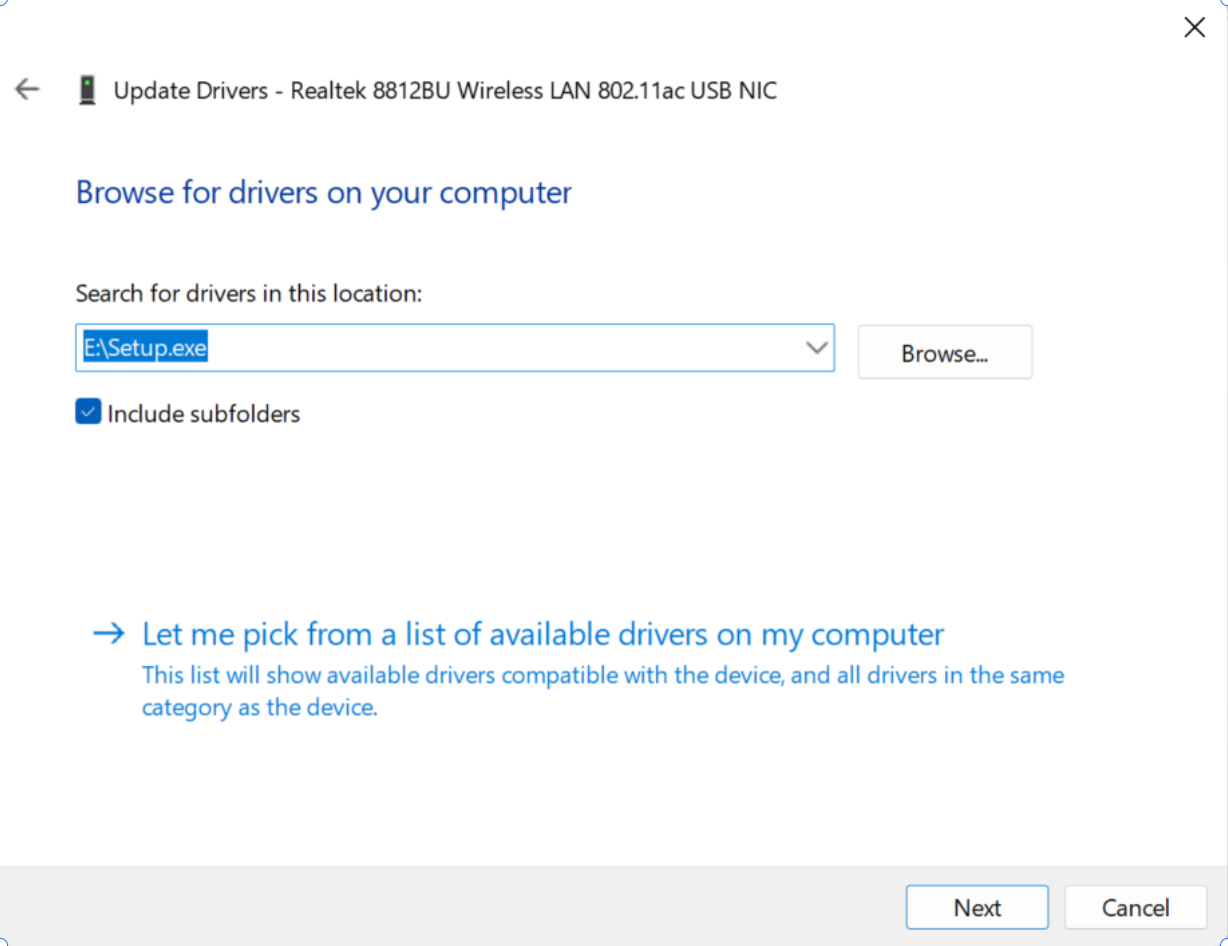Image resolution: width=1228 pixels, height=946 pixels.
Task: Click the 'Search for drivers in this location' label
Action: pos(249,293)
